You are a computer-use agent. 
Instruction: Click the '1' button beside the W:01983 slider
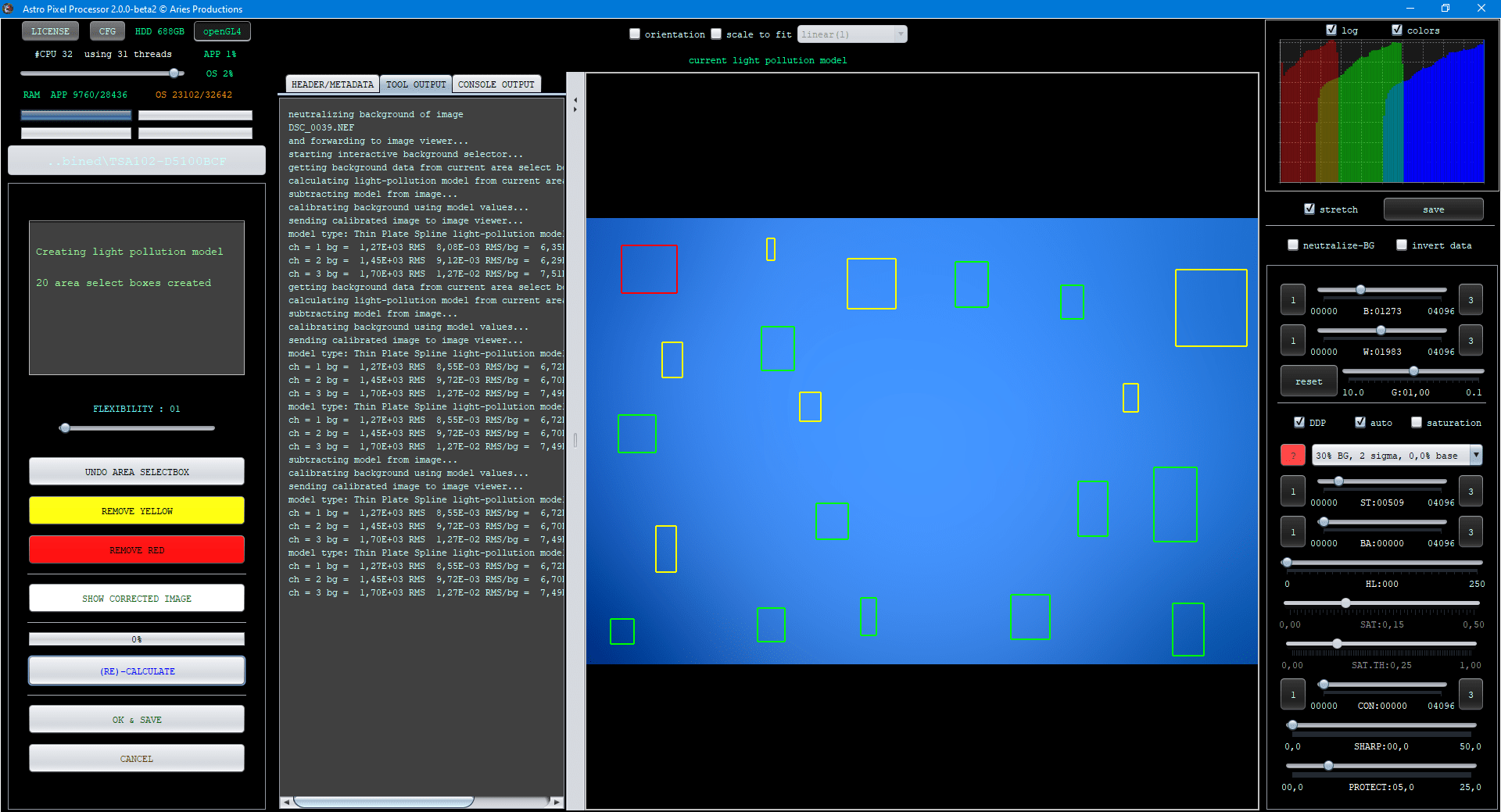[1293, 341]
